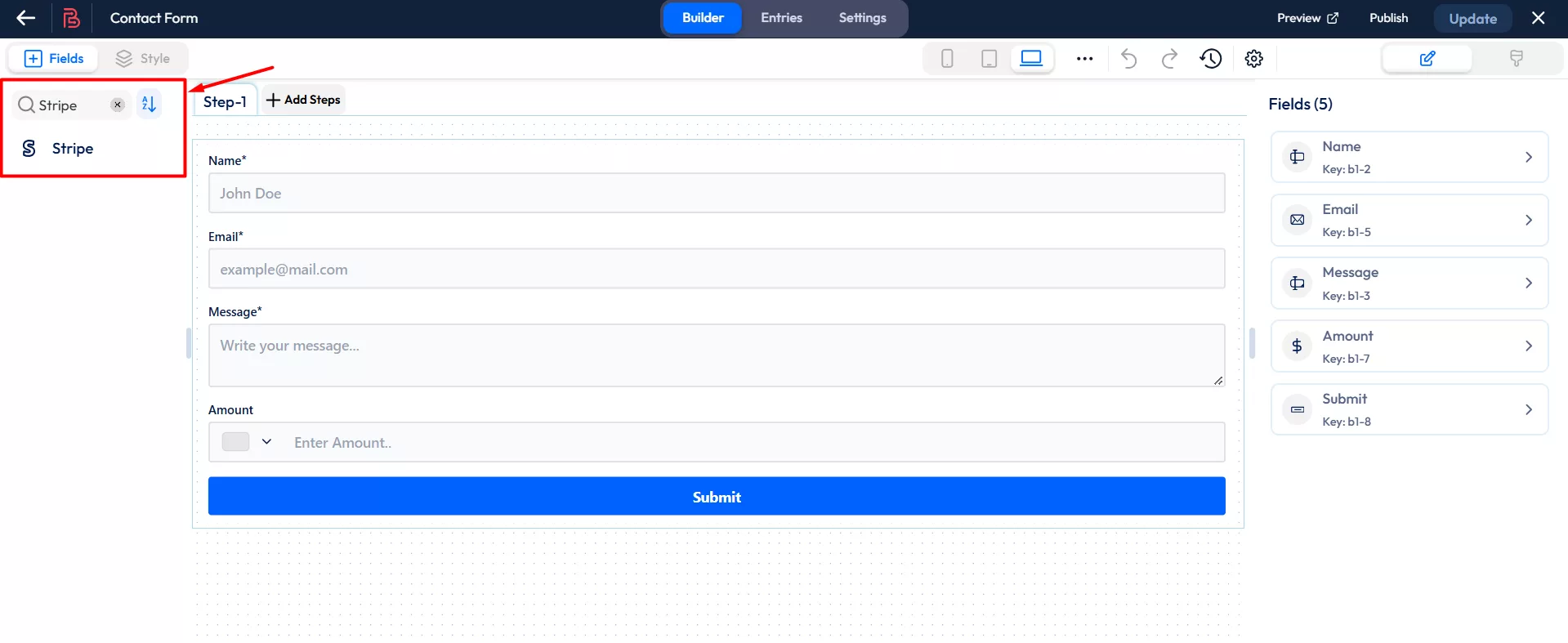Open the Style tab
The width and height of the screenshot is (1568, 643).
click(143, 58)
